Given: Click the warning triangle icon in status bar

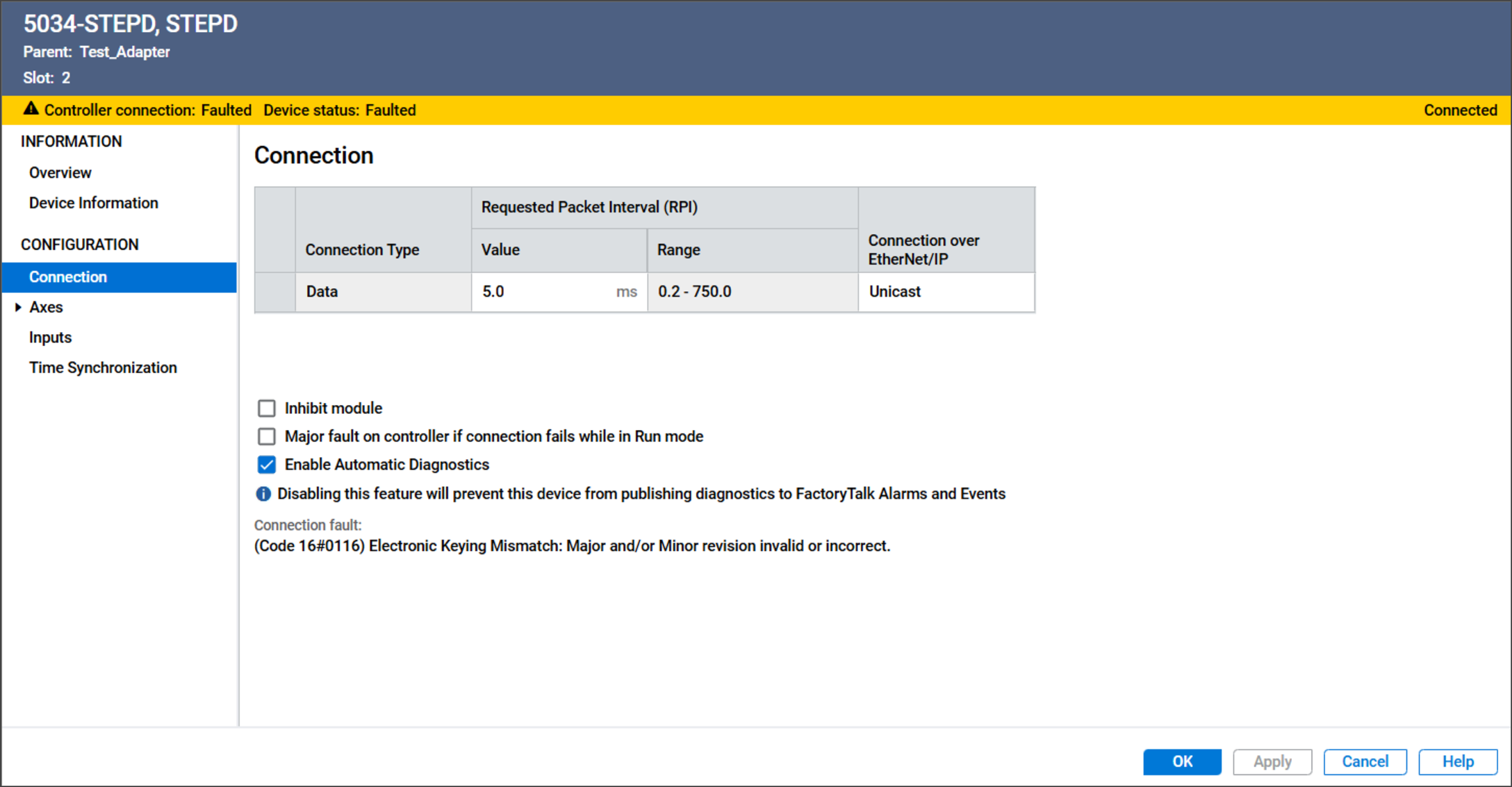Looking at the screenshot, I should (x=31, y=109).
